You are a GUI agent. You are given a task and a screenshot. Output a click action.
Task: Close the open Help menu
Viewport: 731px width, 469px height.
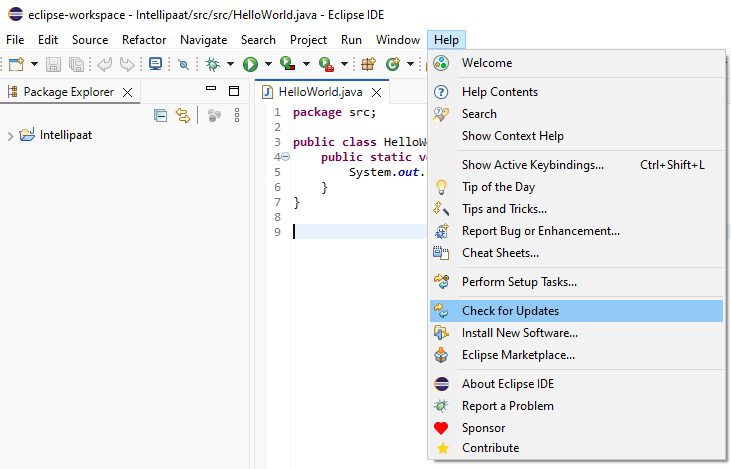point(446,40)
